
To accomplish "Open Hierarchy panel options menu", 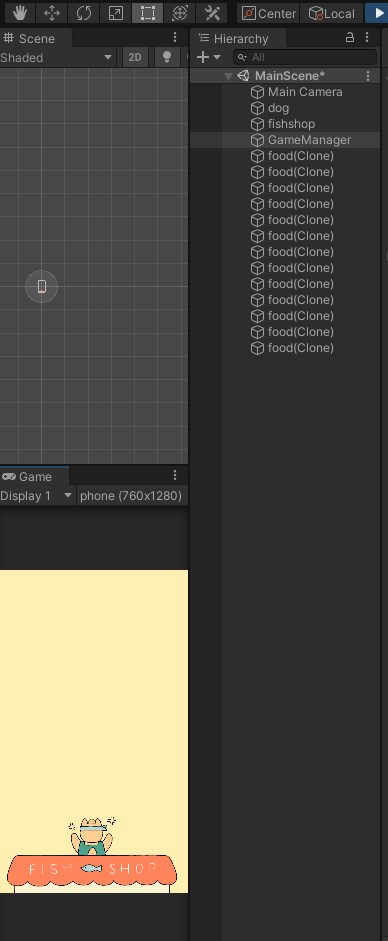I will [x=367, y=38].
